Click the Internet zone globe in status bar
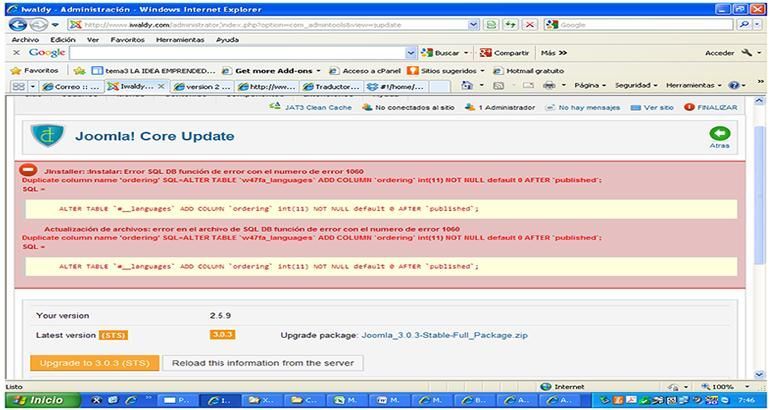Screen dimensions: 770x410 tap(545, 386)
